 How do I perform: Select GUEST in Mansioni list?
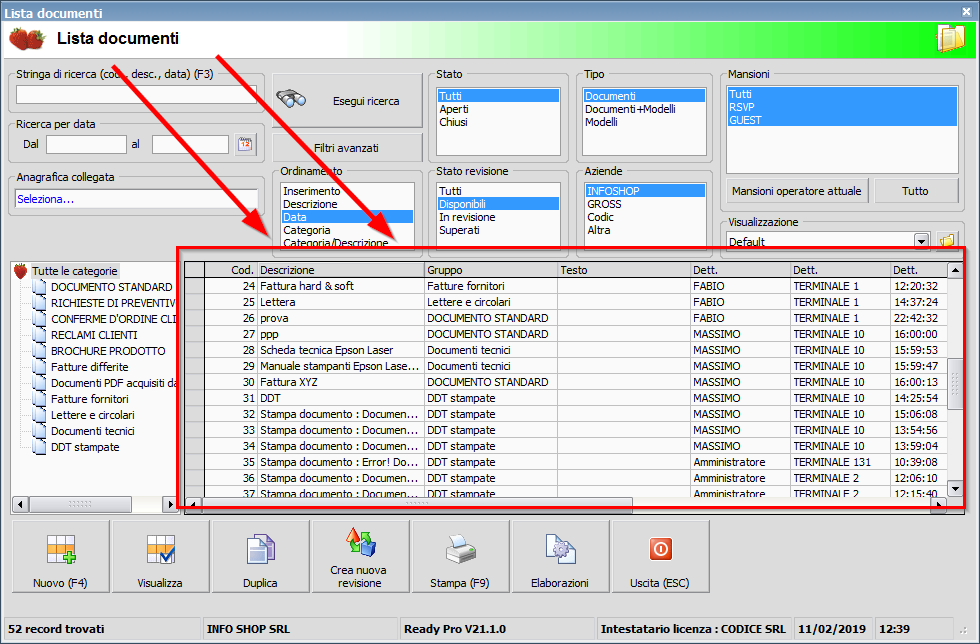842,120
